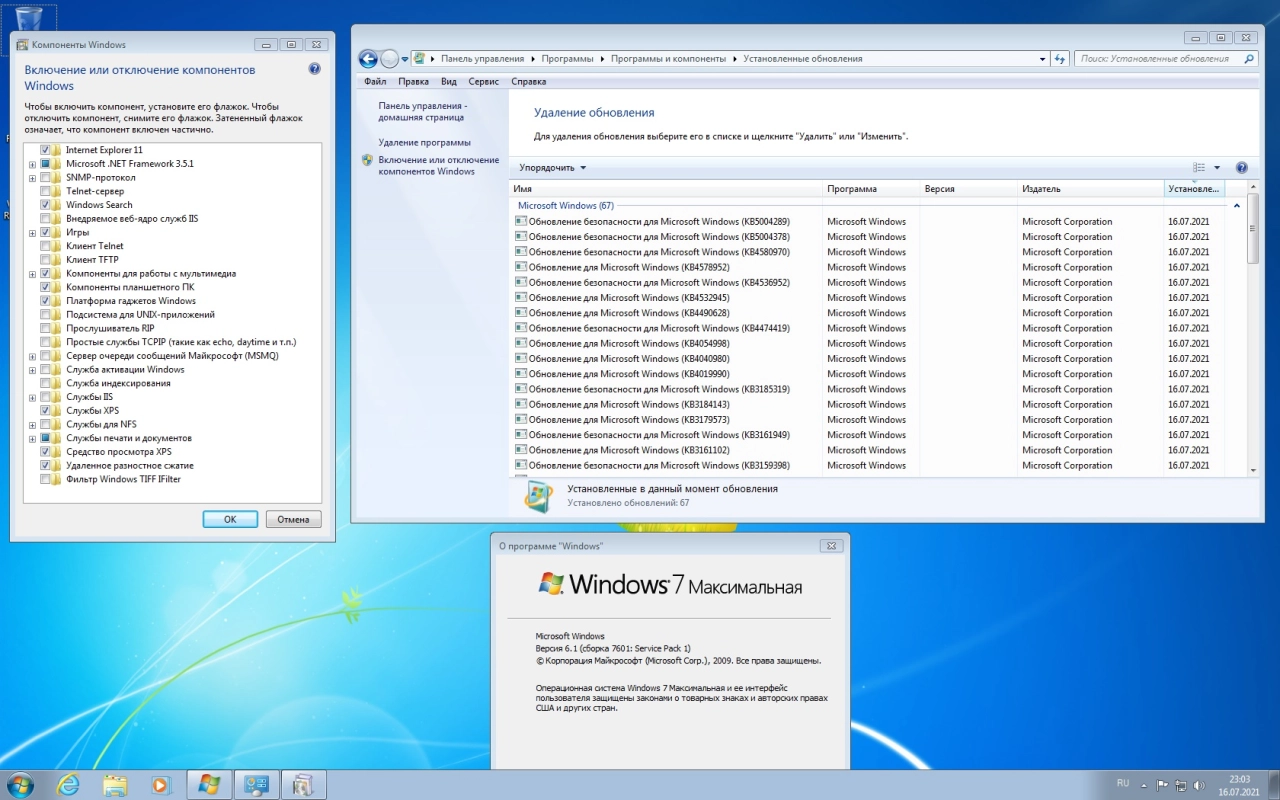Uncheck Windows Search component
The image size is (1280, 800).
[45, 205]
